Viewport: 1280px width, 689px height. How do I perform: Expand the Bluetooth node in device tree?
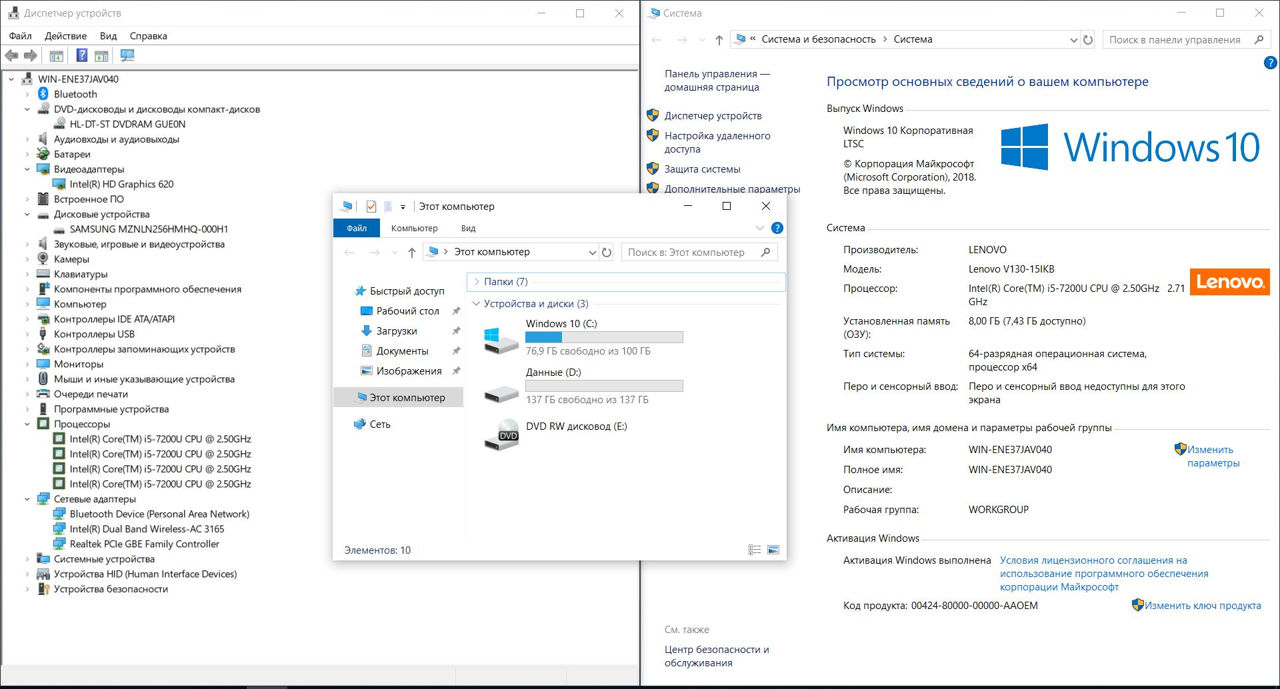pyautogui.click(x=27, y=94)
